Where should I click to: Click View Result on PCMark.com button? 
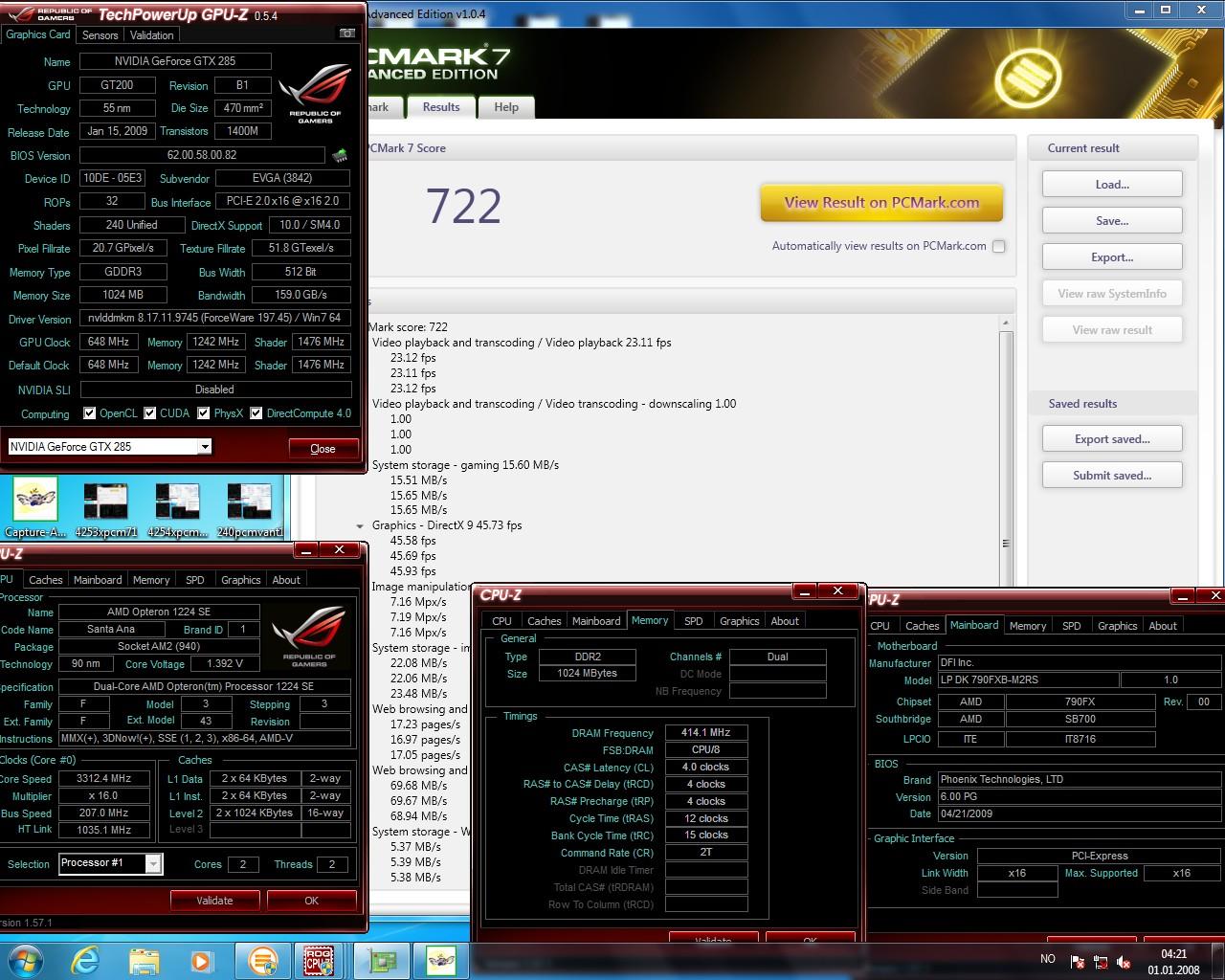881,203
